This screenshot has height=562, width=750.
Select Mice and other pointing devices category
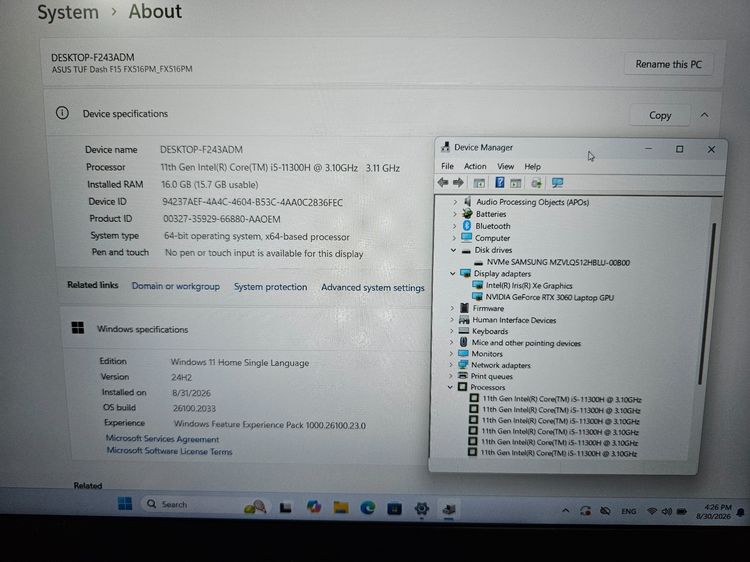[x=526, y=342]
